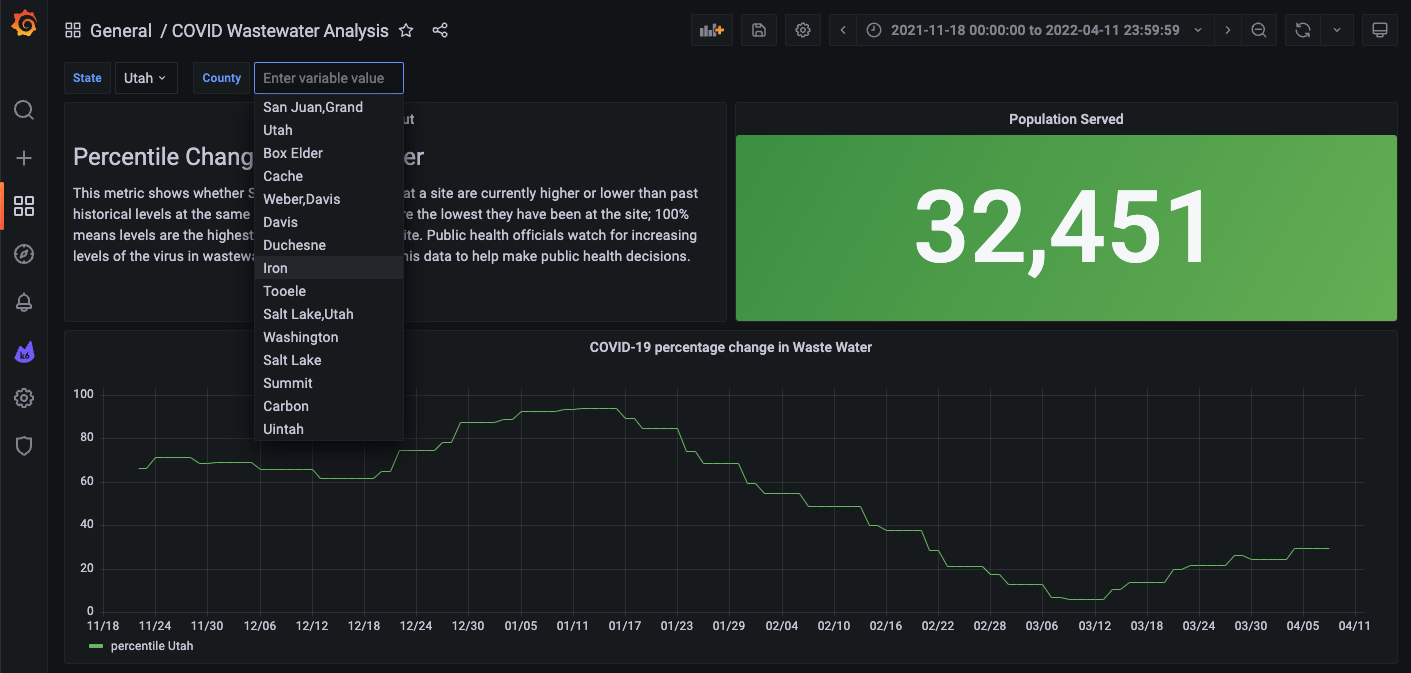Star the COVID Wastewater Analysis dashboard
Image resolution: width=1411 pixels, height=673 pixels.
[x=406, y=30]
